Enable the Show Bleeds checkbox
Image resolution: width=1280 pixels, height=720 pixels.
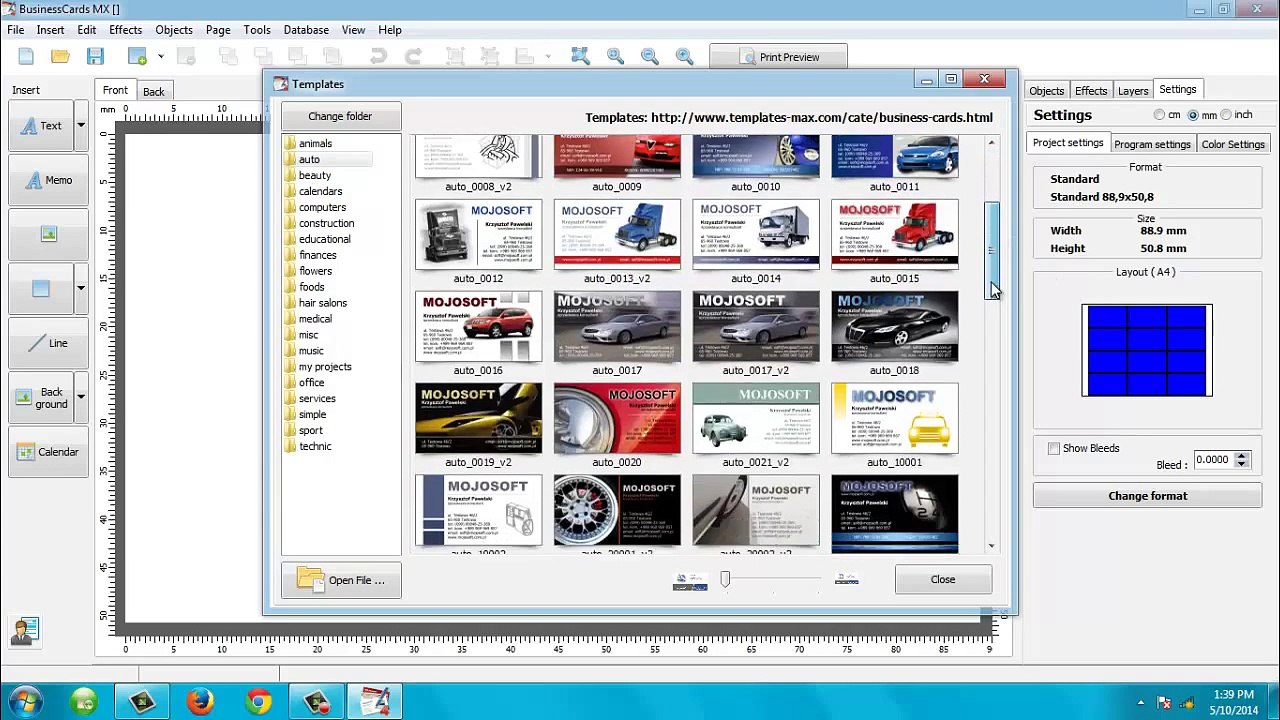pos(1054,448)
